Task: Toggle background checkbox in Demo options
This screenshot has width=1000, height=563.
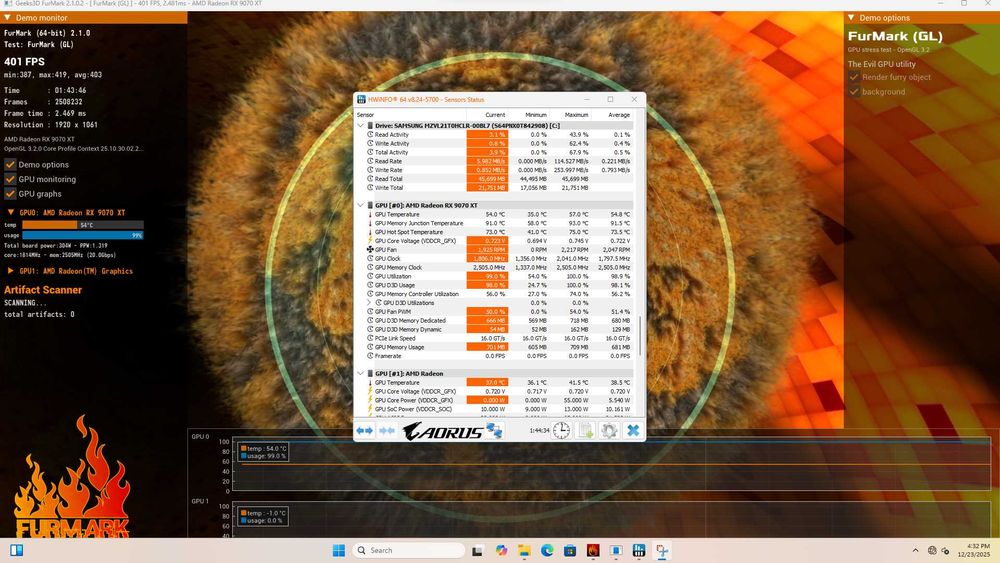Action: pos(854,92)
